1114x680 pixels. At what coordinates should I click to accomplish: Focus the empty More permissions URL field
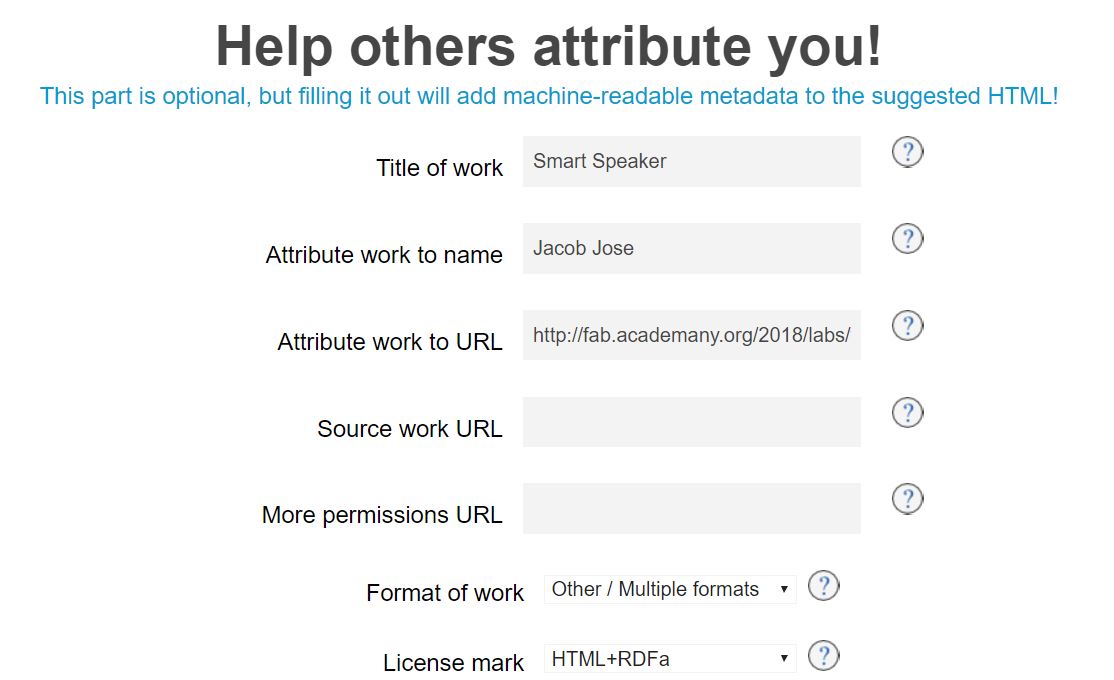[x=691, y=508]
